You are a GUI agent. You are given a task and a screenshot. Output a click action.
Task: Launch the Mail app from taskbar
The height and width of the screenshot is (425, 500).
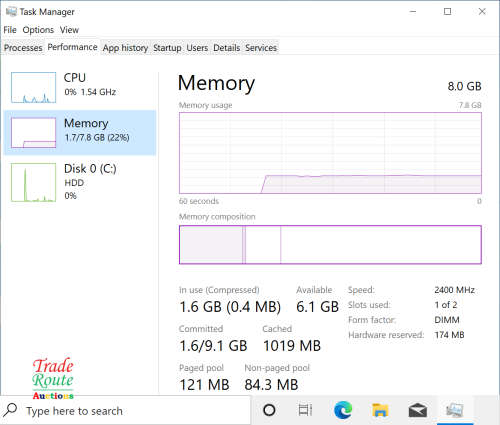pos(418,410)
